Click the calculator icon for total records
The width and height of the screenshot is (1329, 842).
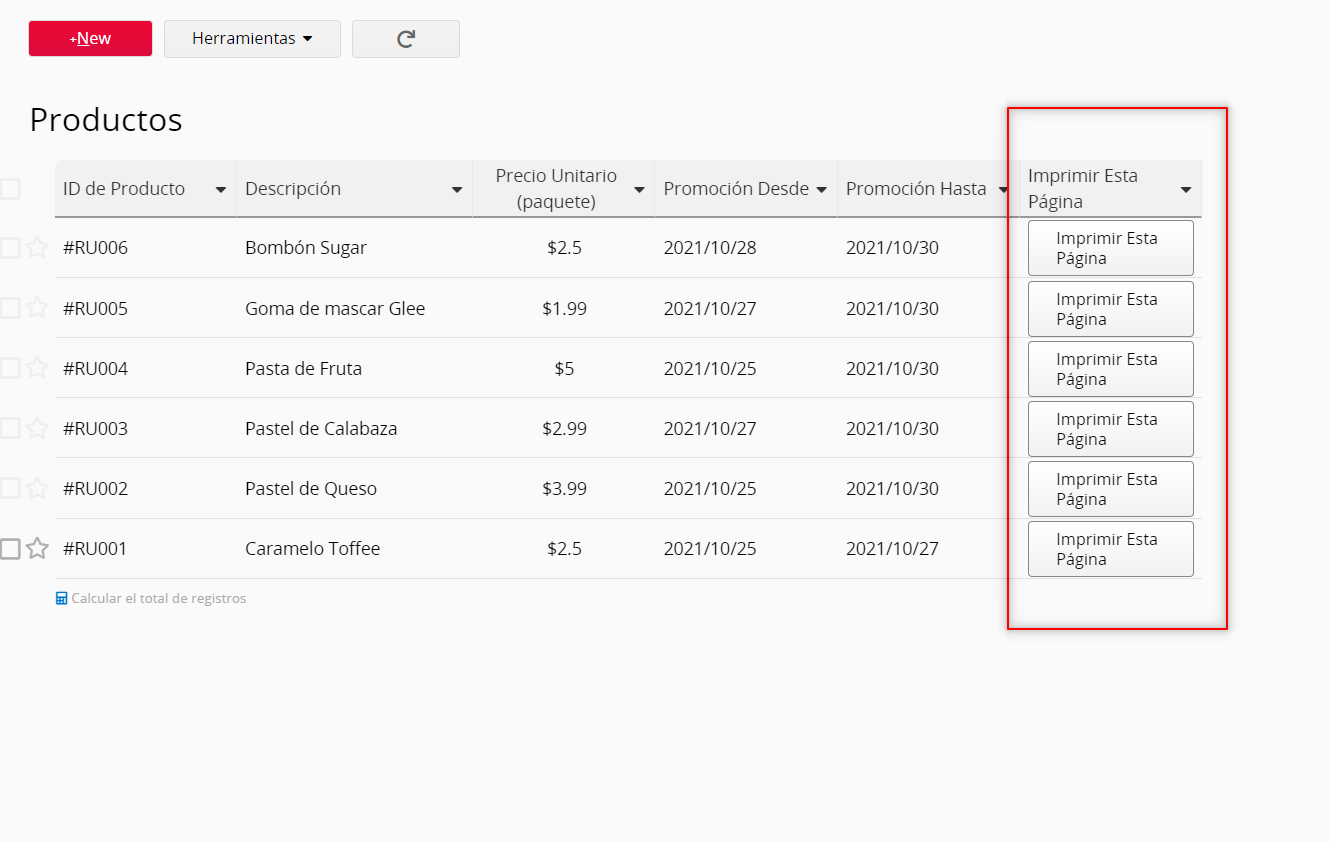[x=62, y=598]
